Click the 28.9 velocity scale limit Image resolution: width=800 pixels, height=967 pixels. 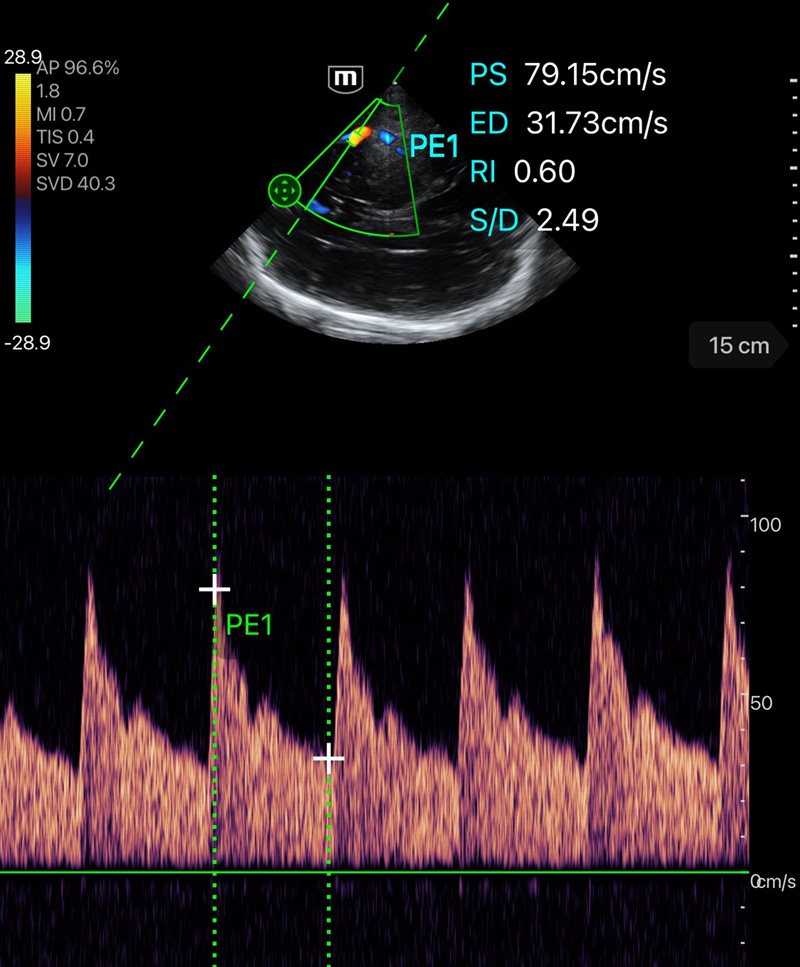23,55
